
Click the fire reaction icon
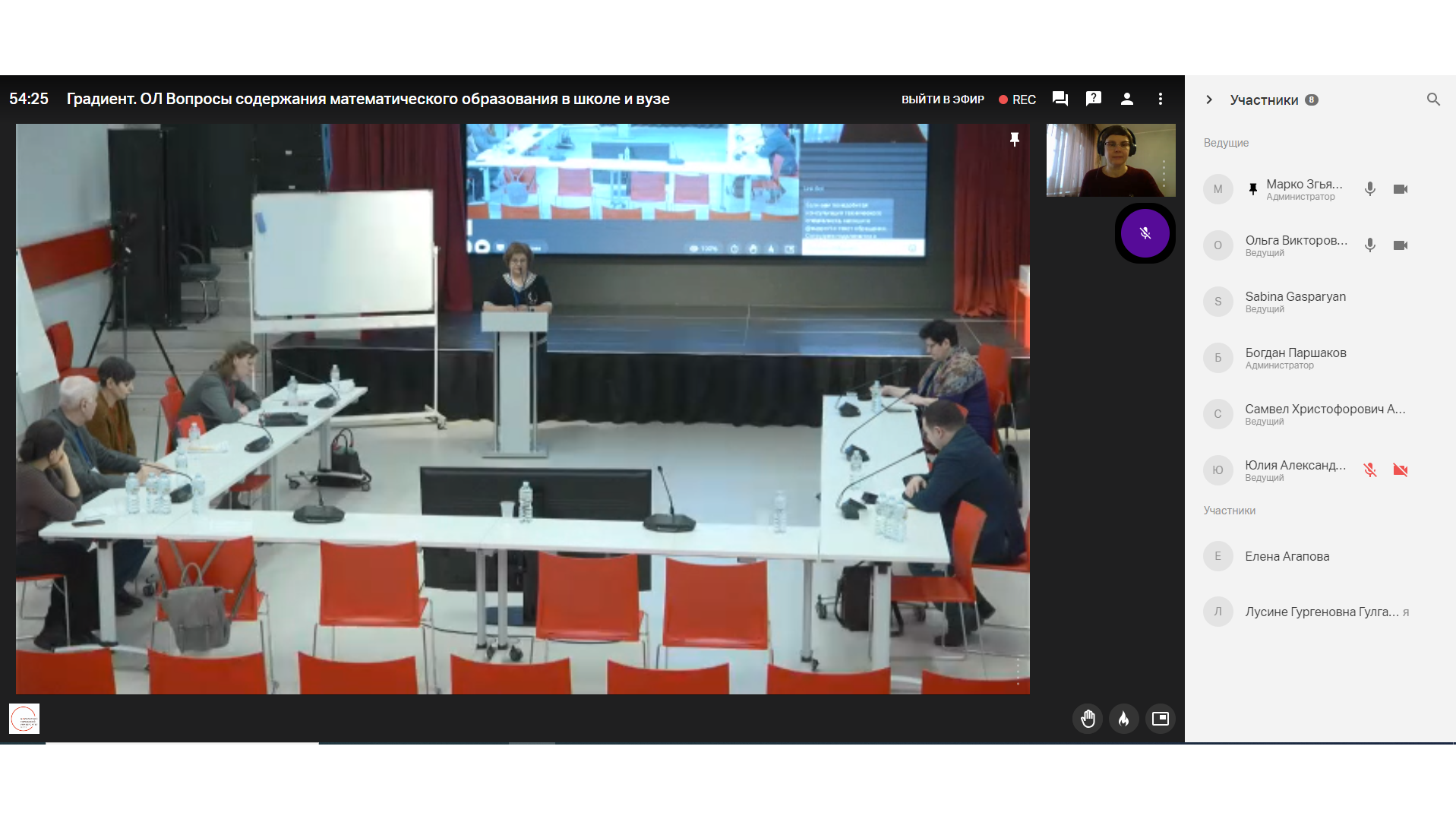[x=1123, y=719]
